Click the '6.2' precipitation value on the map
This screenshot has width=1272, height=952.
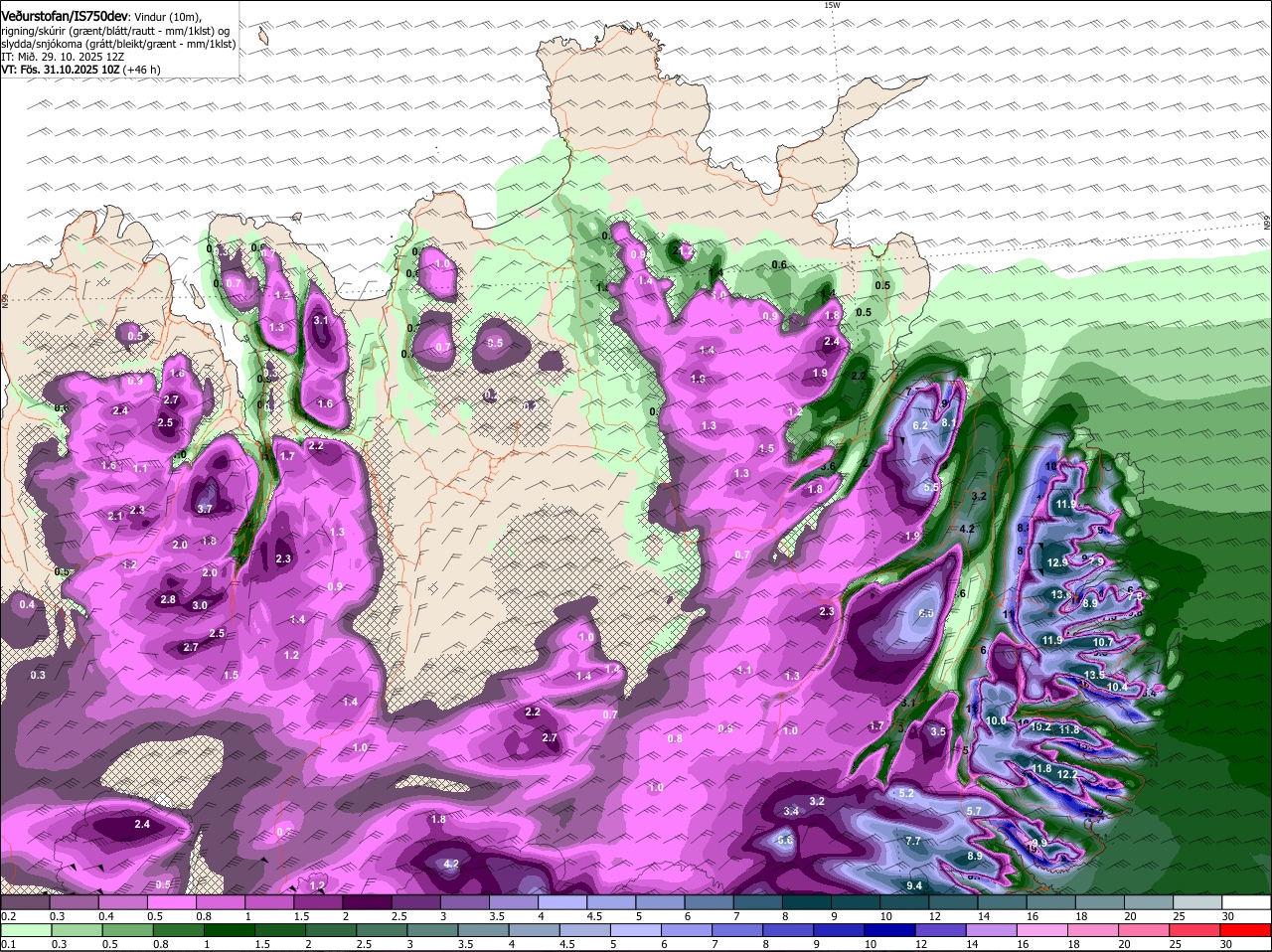click(x=920, y=425)
